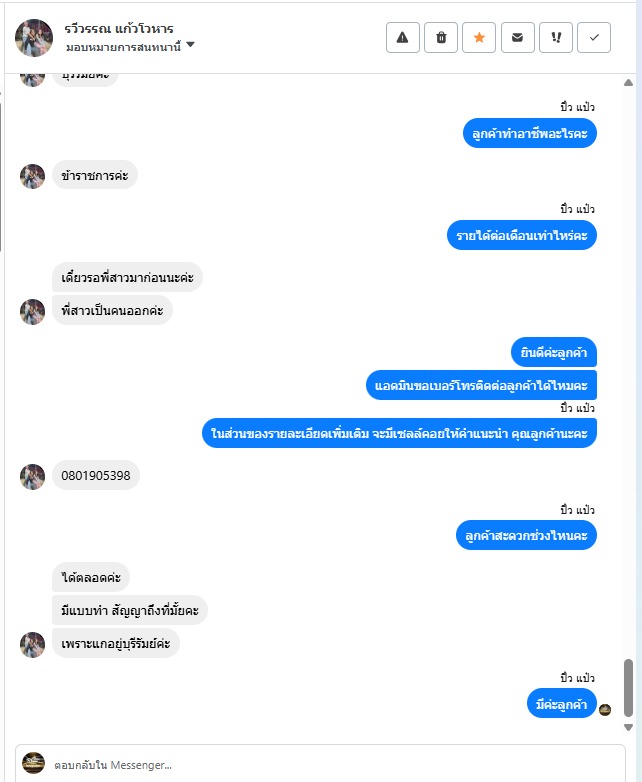This screenshot has width=642, height=782.
Task: Click the reply in Messenger input field
Action: pos(320,764)
